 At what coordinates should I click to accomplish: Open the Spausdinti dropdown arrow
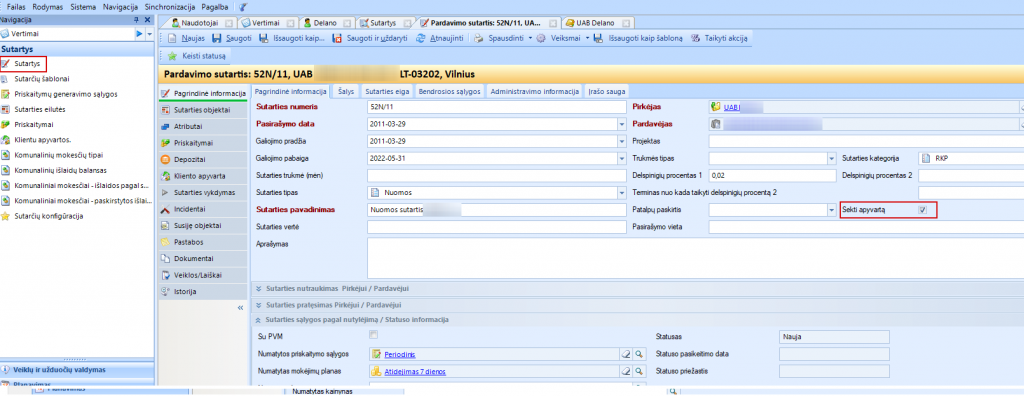tap(530, 39)
